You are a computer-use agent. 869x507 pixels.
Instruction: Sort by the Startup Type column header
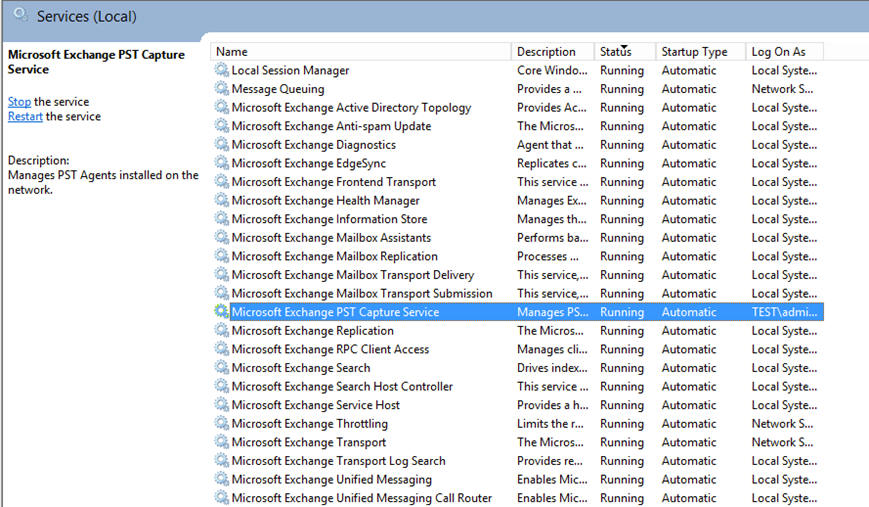coord(701,52)
